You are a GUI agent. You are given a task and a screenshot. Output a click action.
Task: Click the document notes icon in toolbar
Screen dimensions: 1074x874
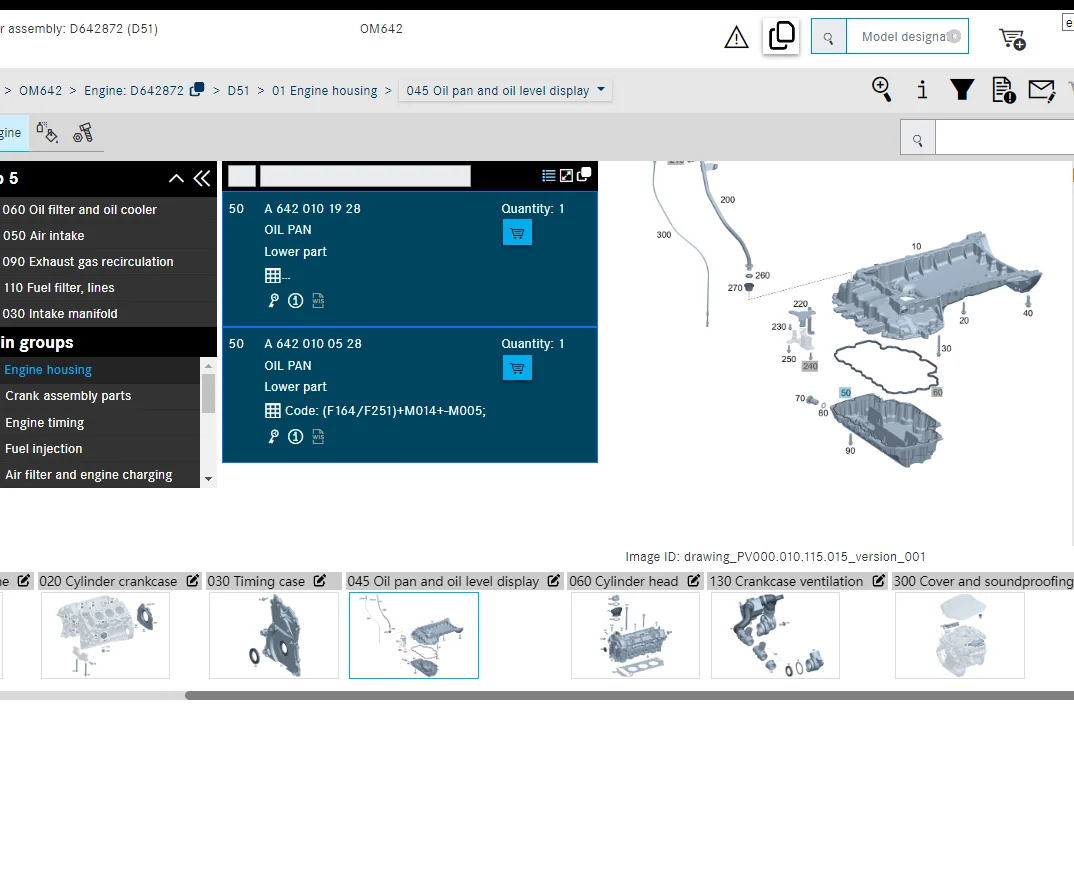[x=1003, y=90]
